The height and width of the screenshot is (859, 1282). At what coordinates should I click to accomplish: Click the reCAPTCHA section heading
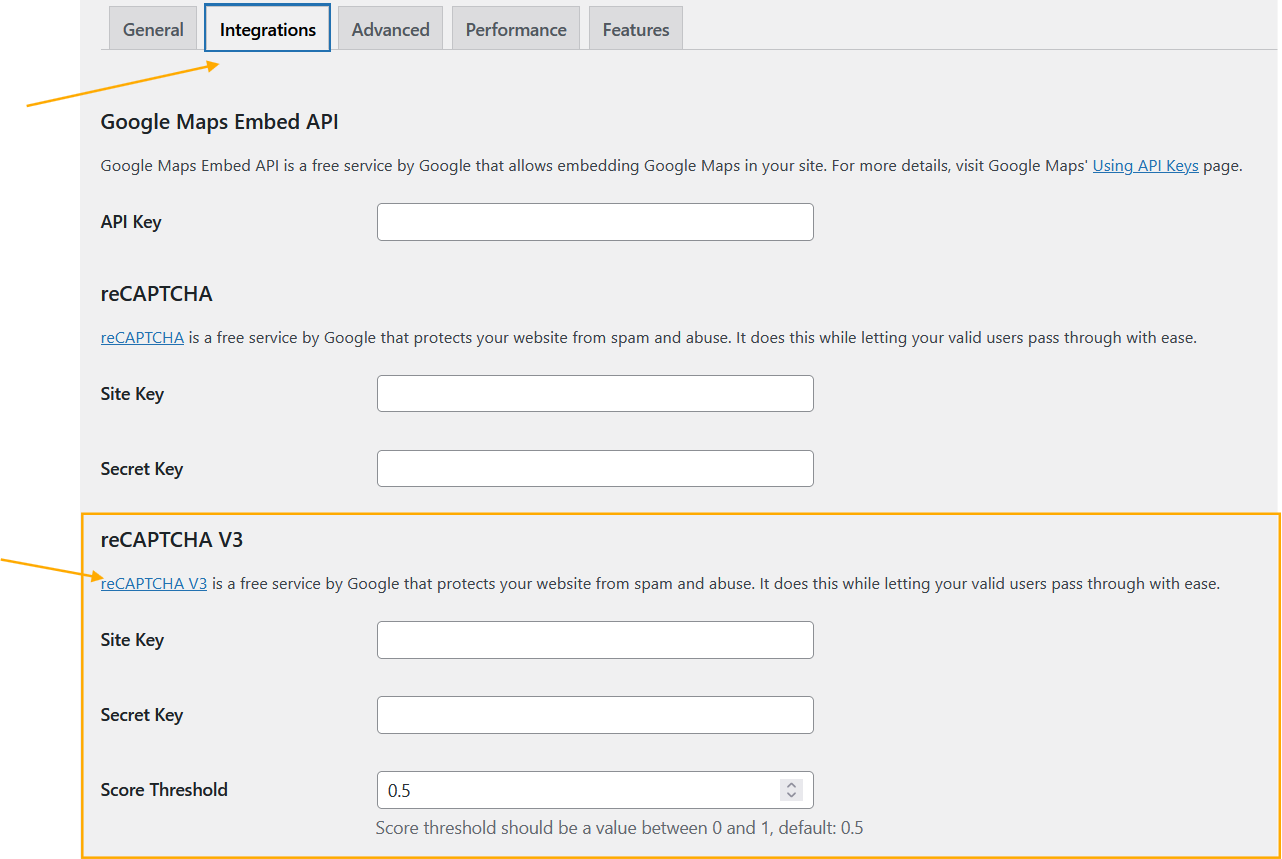(x=157, y=294)
